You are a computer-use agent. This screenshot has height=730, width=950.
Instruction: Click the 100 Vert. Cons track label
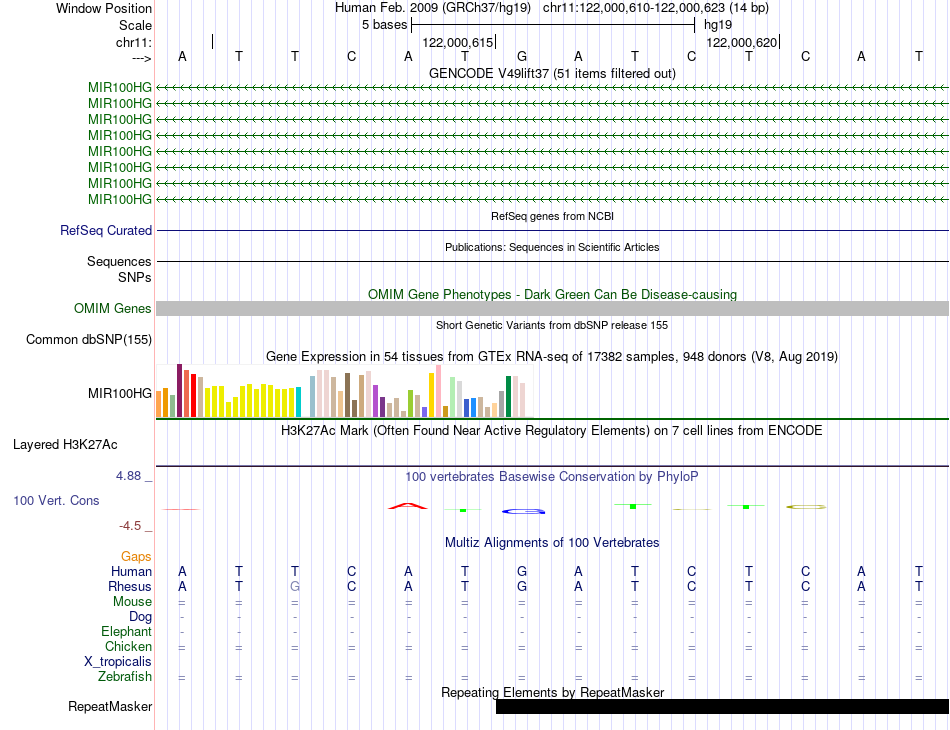tap(56, 500)
